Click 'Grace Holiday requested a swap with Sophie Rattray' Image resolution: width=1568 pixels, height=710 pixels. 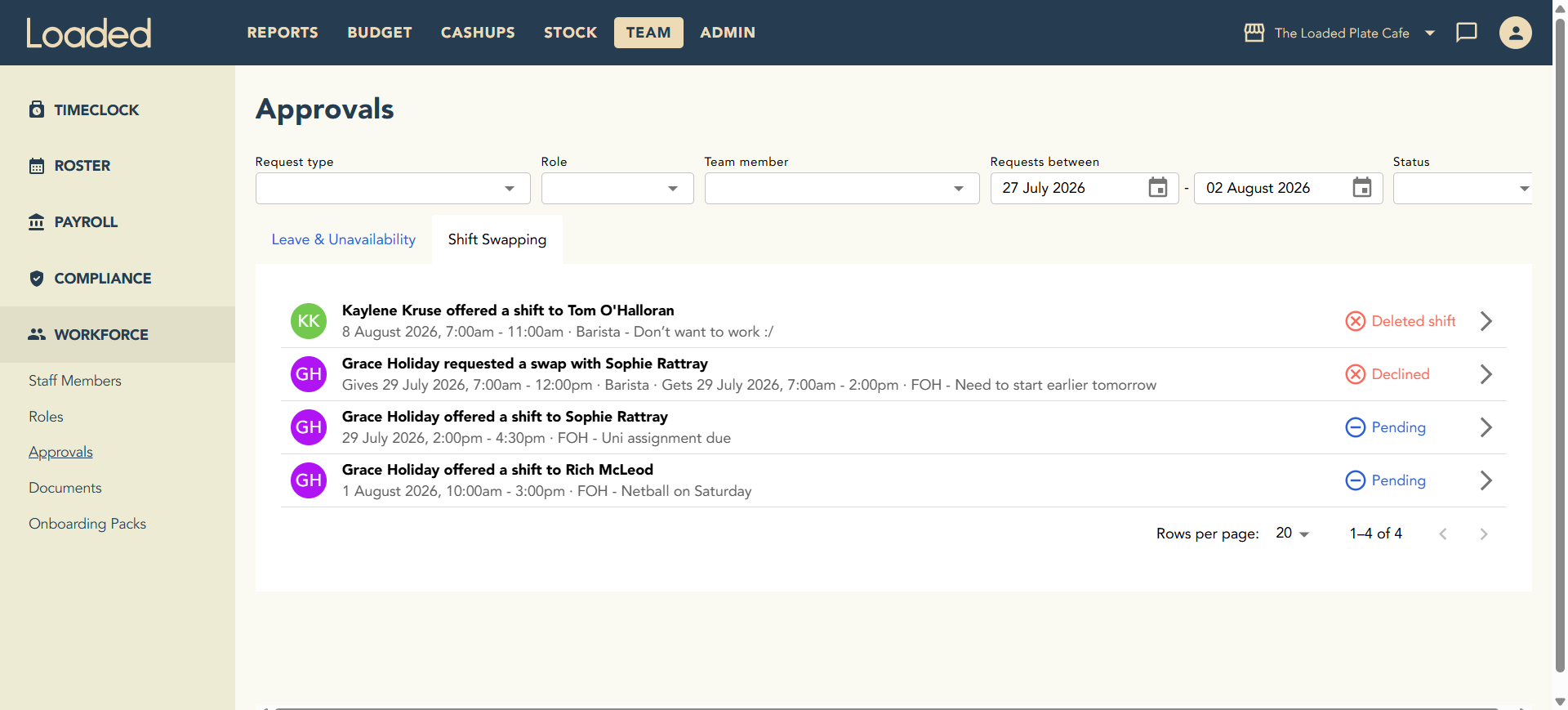click(x=525, y=364)
